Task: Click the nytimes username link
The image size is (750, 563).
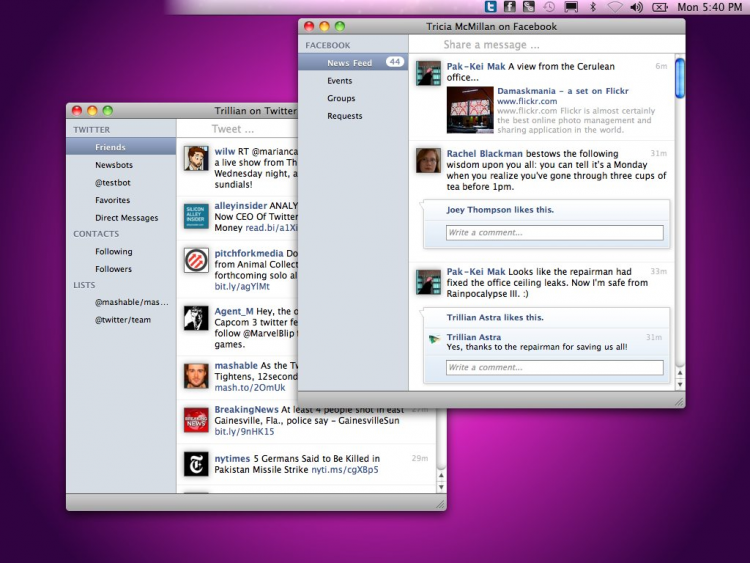Action: click(x=232, y=458)
